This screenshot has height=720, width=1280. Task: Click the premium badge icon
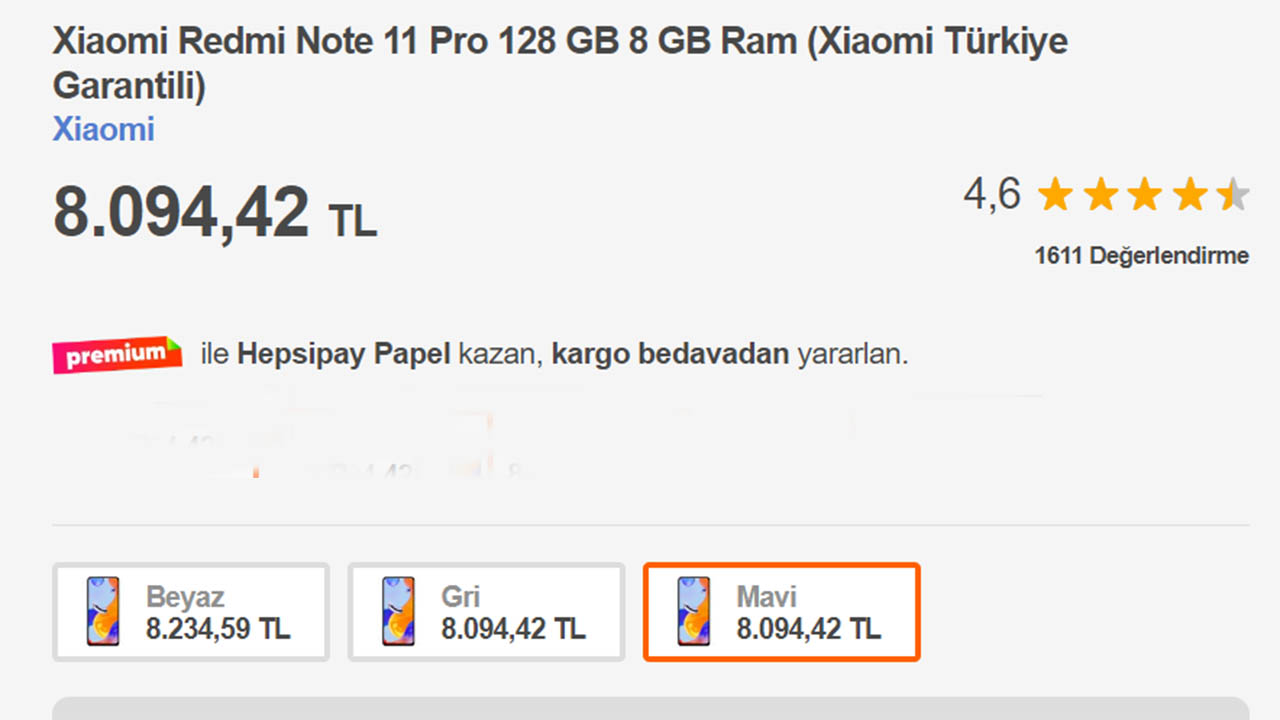click(x=115, y=354)
